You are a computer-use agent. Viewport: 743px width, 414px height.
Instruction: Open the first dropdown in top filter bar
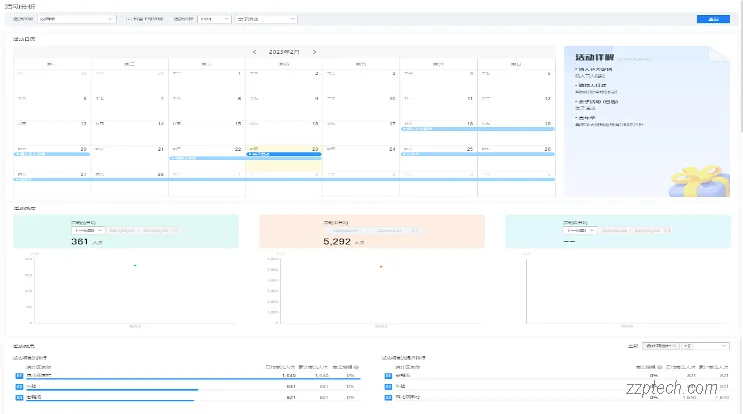[78, 18]
